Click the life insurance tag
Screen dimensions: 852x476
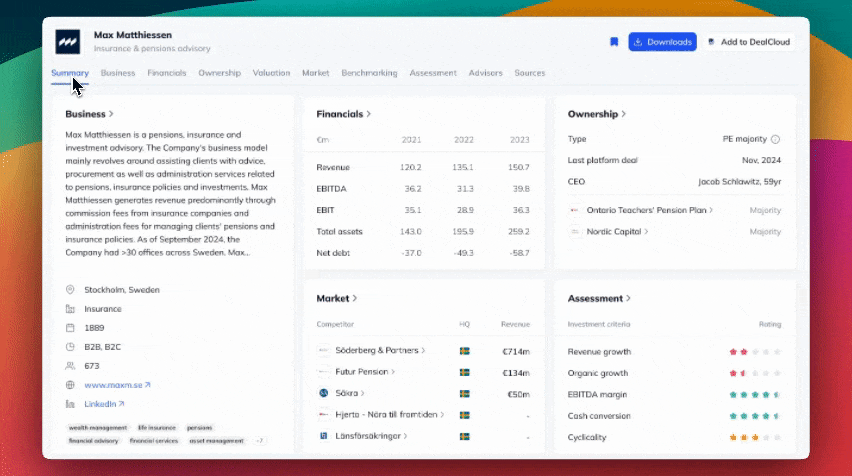(157, 428)
